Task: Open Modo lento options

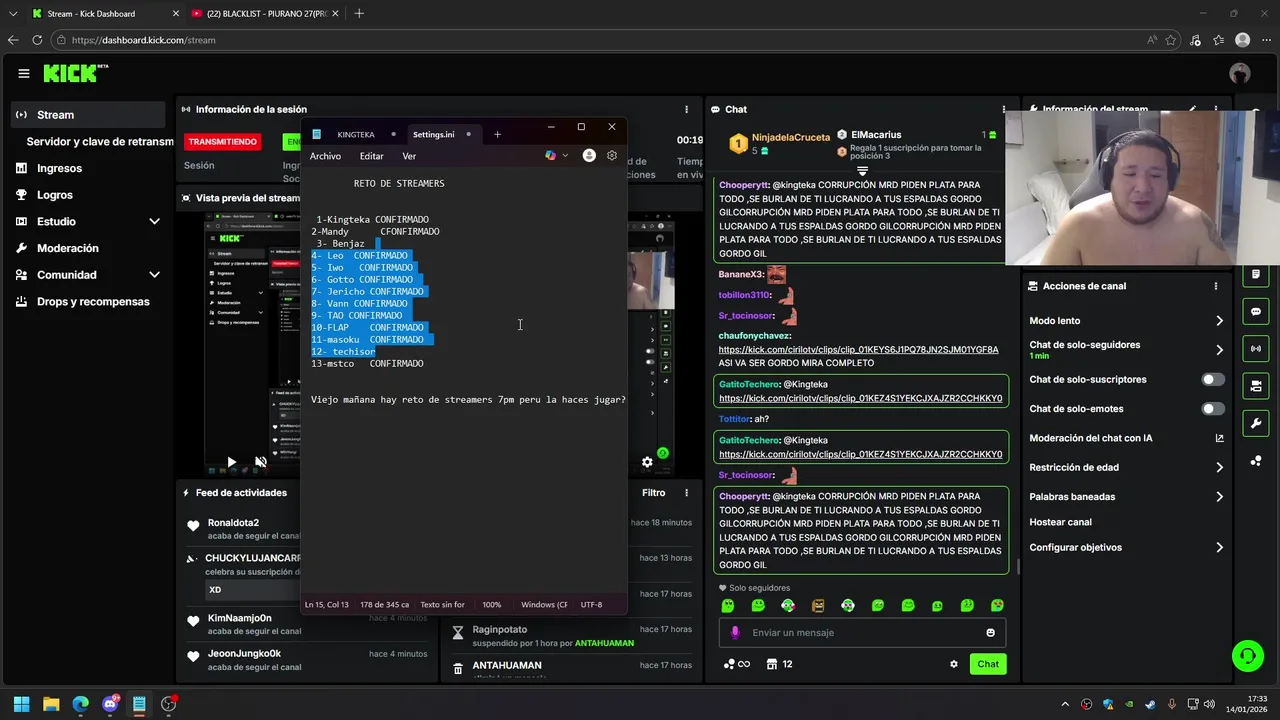Action: (1219, 321)
